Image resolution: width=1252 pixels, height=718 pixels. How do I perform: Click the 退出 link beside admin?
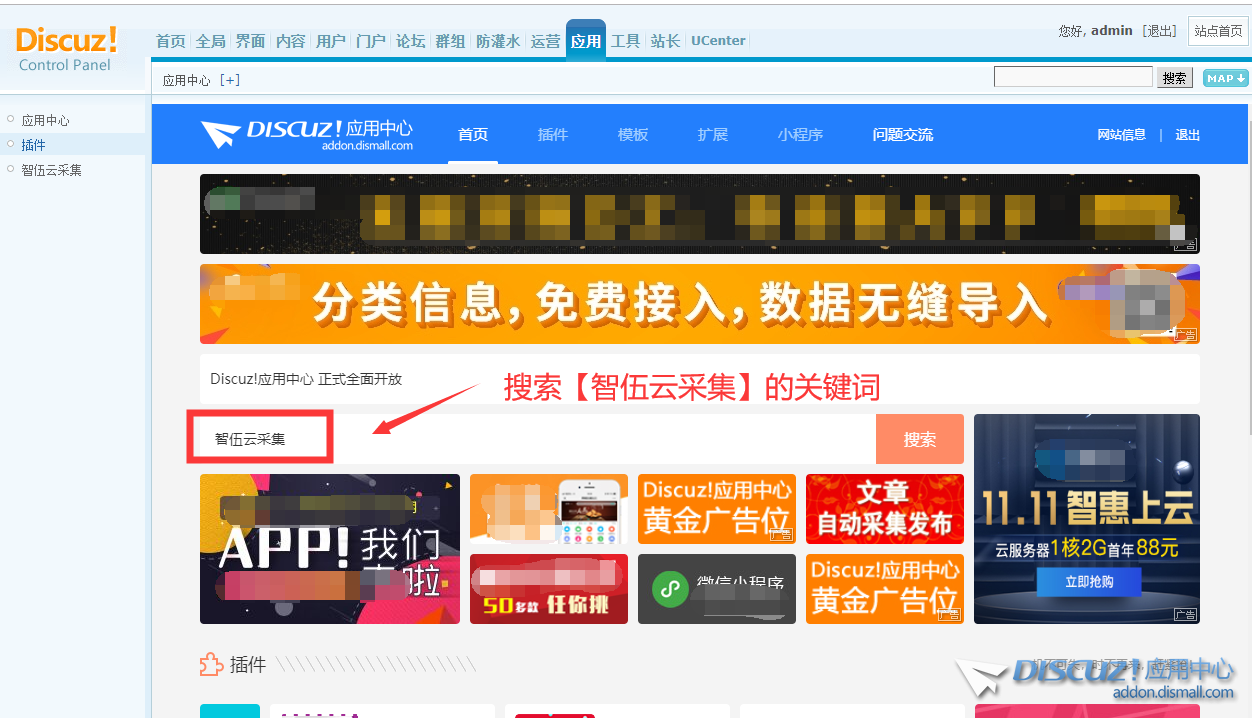pyautogui.click(x=1160, y=31)
